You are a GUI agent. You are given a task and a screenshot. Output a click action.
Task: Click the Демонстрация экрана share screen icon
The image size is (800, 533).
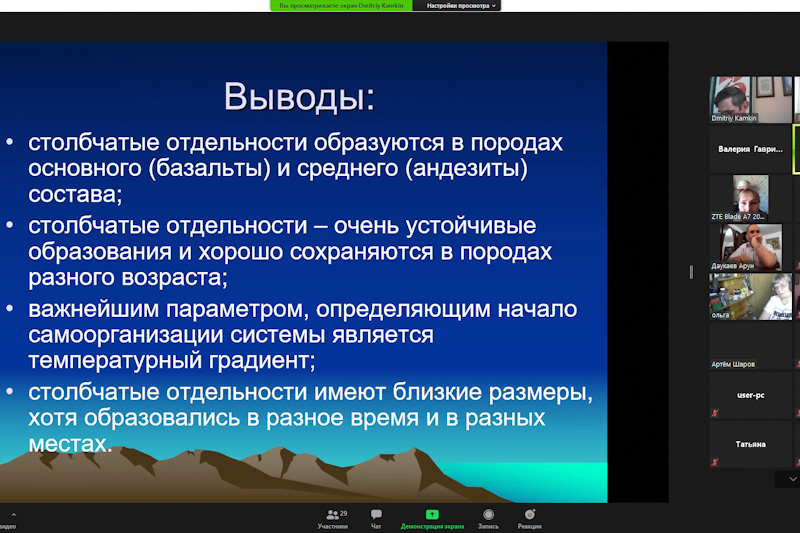pyautogui.click(x=432, y=514)
